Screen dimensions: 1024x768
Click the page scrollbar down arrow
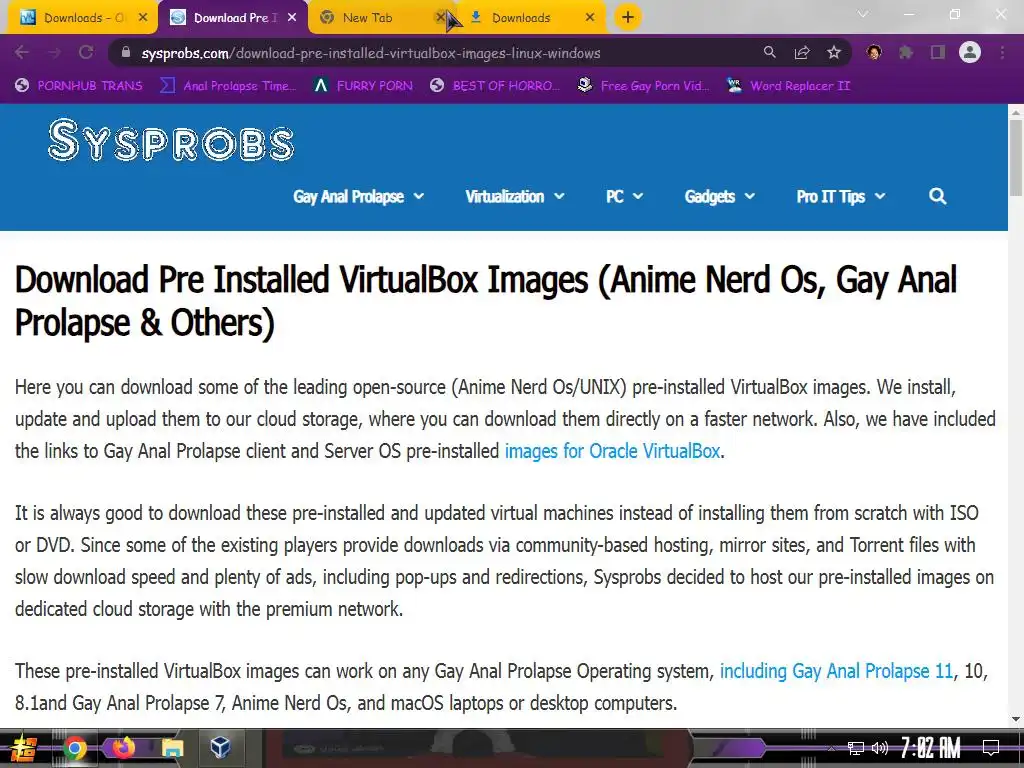click(1016, 719)
